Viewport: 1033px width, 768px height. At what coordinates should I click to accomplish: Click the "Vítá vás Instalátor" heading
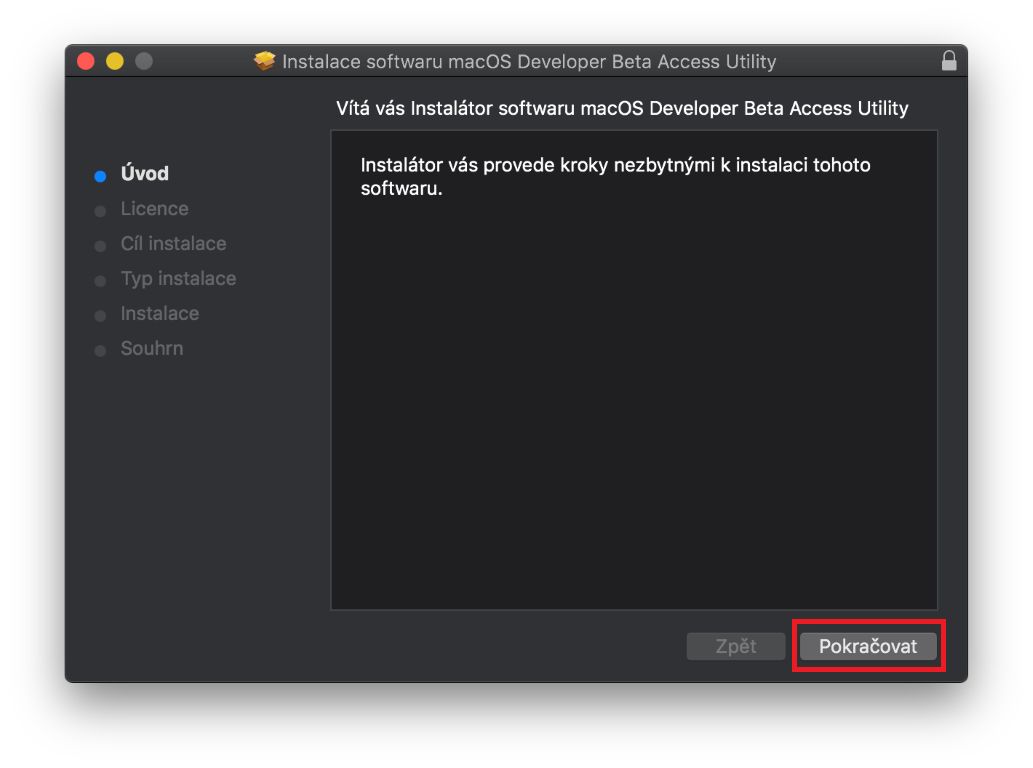pyautogui.click(x=622, y=108)
